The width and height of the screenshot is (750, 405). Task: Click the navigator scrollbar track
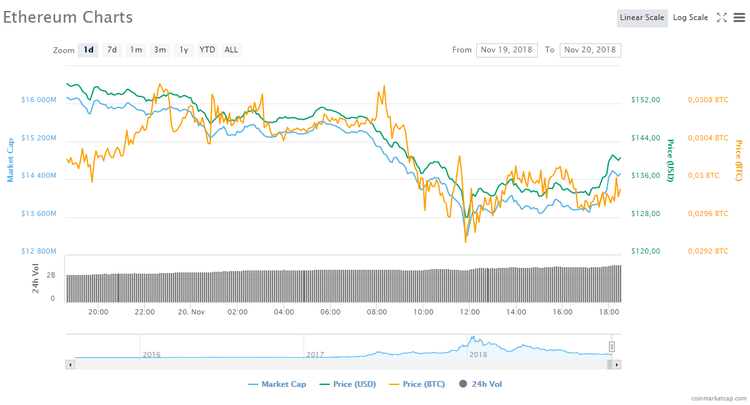[341, 364]
